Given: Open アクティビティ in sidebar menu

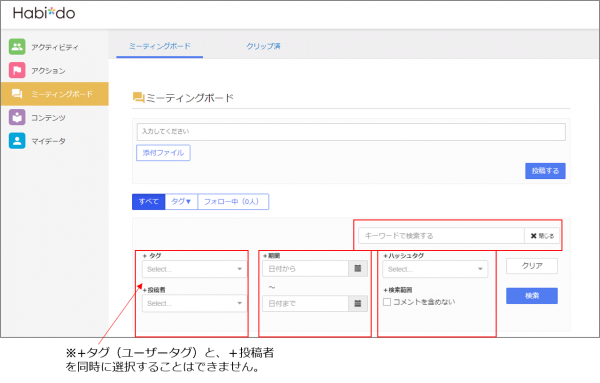Looking at the screenshot, I should 55,47.
